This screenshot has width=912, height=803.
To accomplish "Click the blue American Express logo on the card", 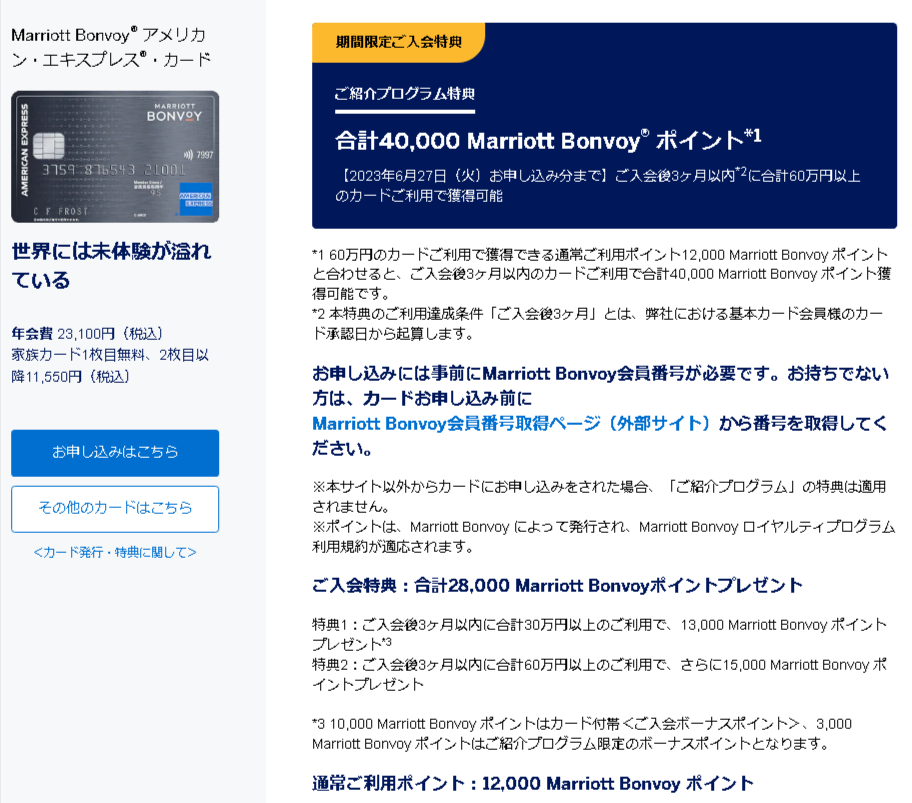I will (x=191, y=195).
